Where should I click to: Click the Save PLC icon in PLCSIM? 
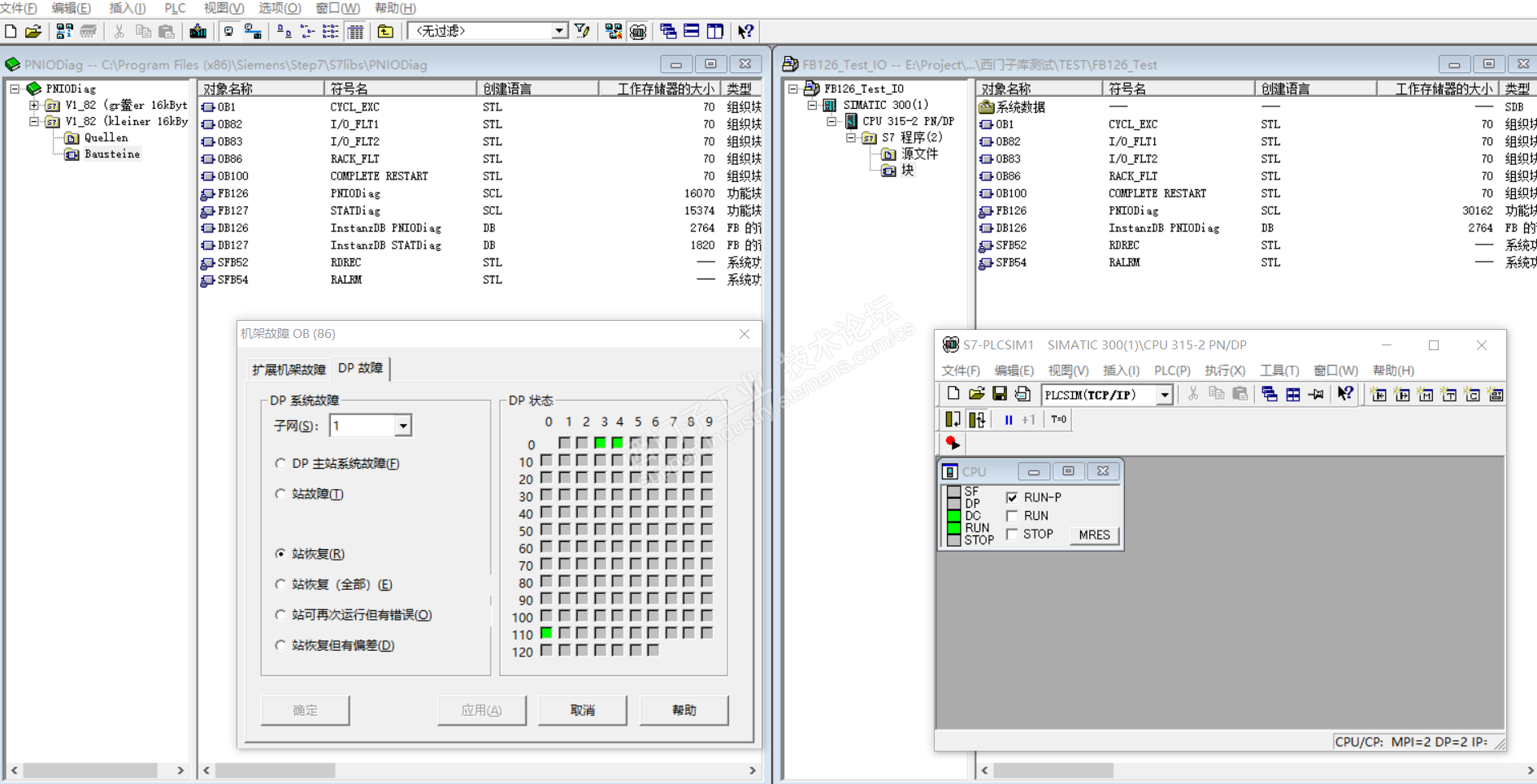1000,395
